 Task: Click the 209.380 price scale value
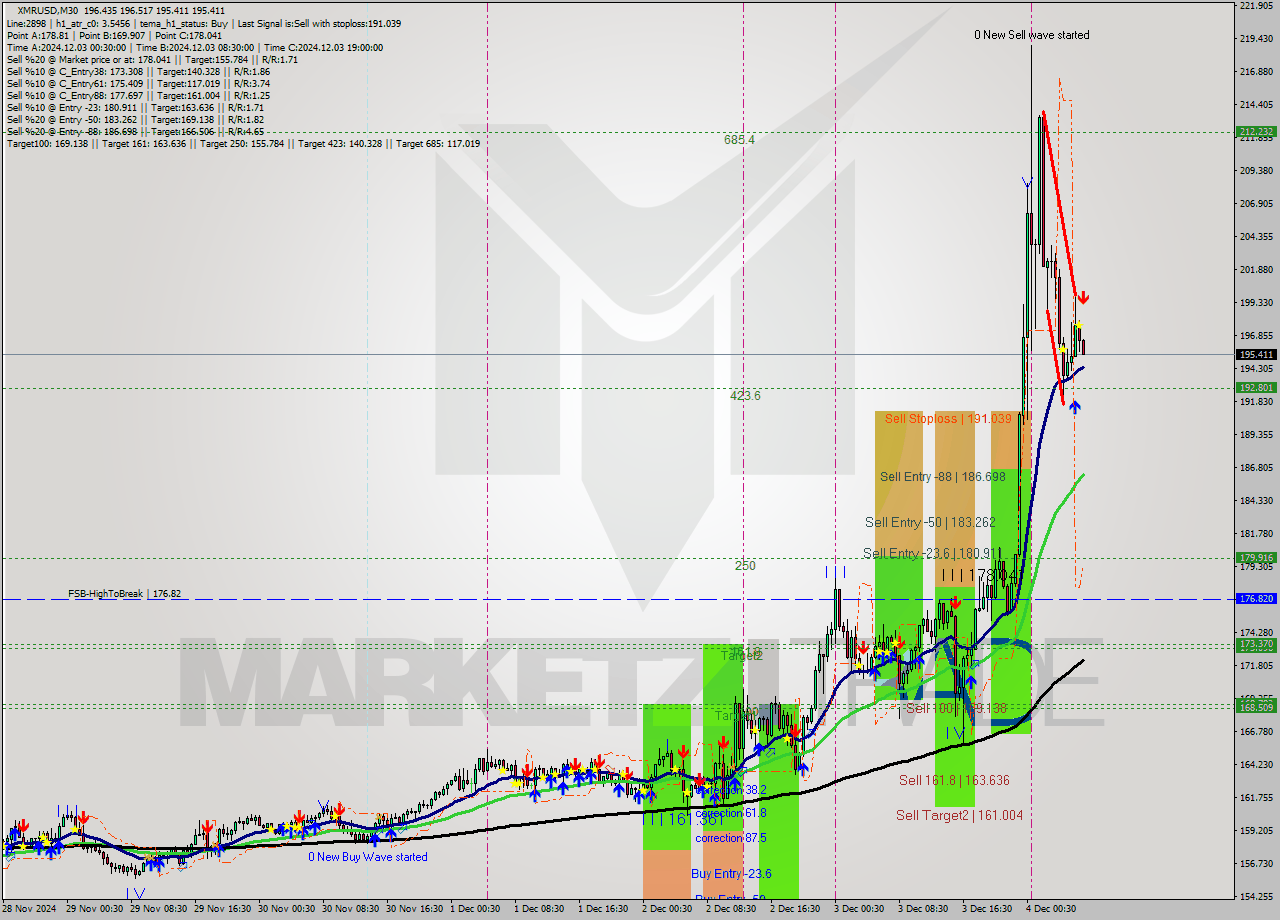pos(1256,171)
